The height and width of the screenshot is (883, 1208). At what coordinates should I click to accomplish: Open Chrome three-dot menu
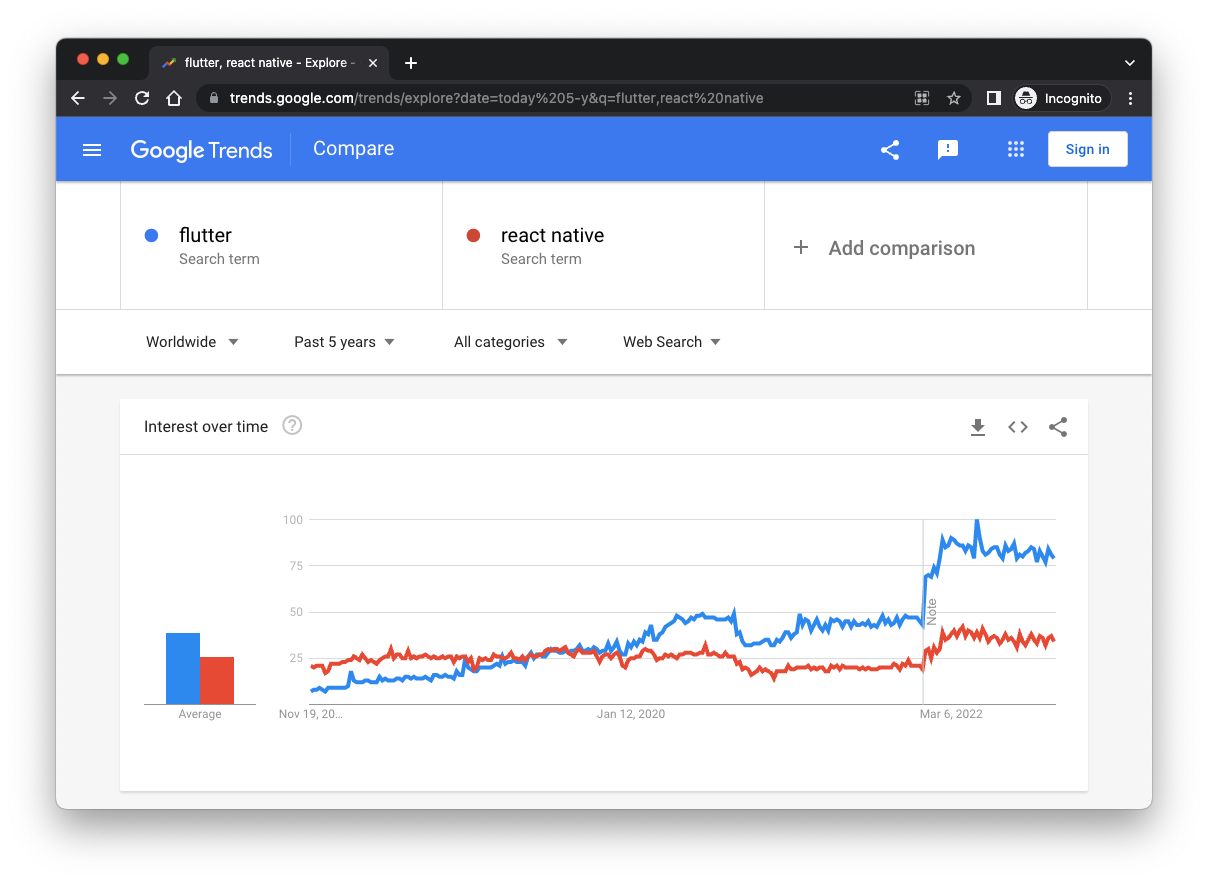(1131, 98)
